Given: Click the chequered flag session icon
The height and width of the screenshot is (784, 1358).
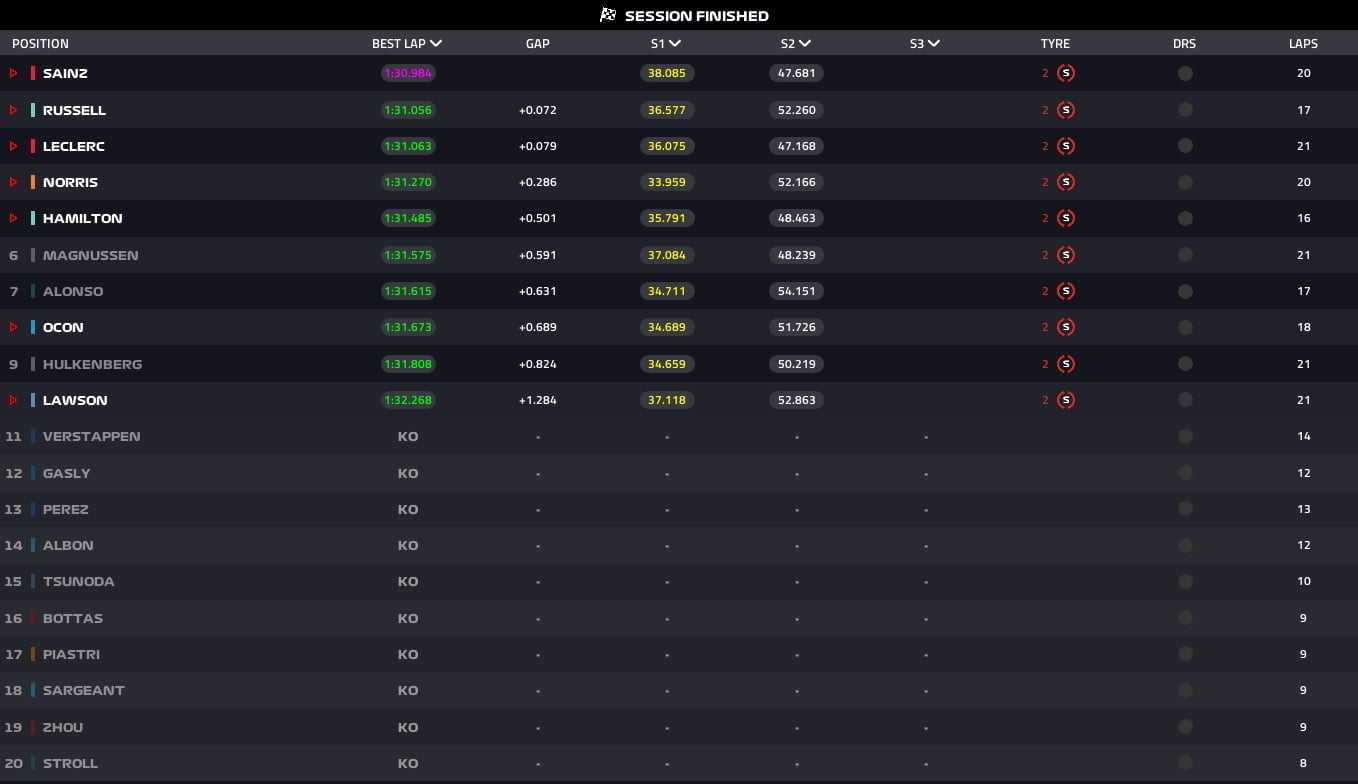Looking at the screenshot, I should point(608,15).
